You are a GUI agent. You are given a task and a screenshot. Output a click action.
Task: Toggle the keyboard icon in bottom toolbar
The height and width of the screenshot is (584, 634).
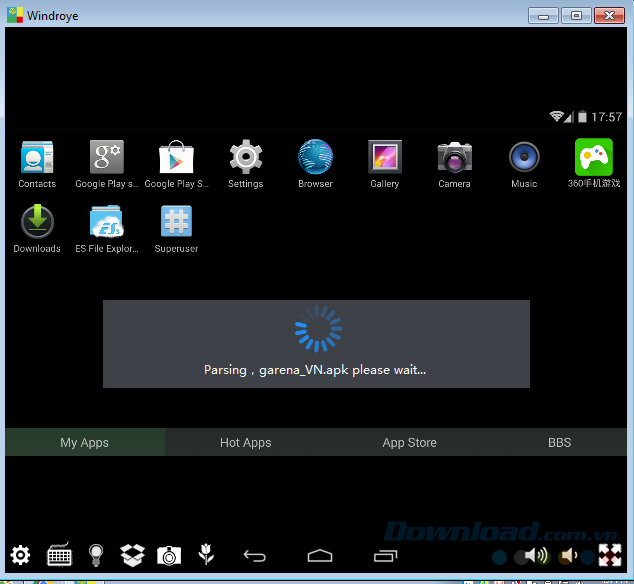(59, 555)
